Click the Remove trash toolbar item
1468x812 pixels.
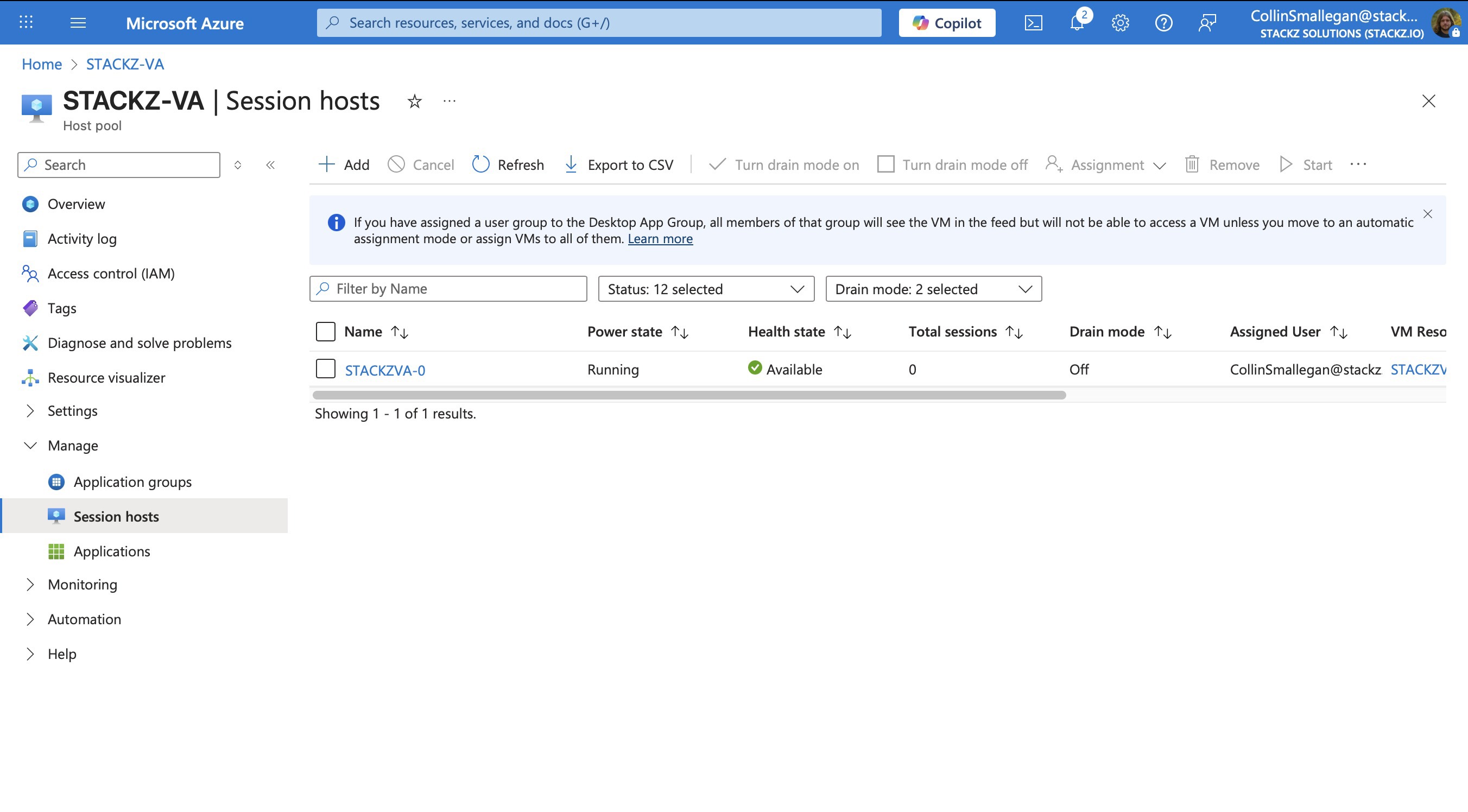[x=1222, y=164]
